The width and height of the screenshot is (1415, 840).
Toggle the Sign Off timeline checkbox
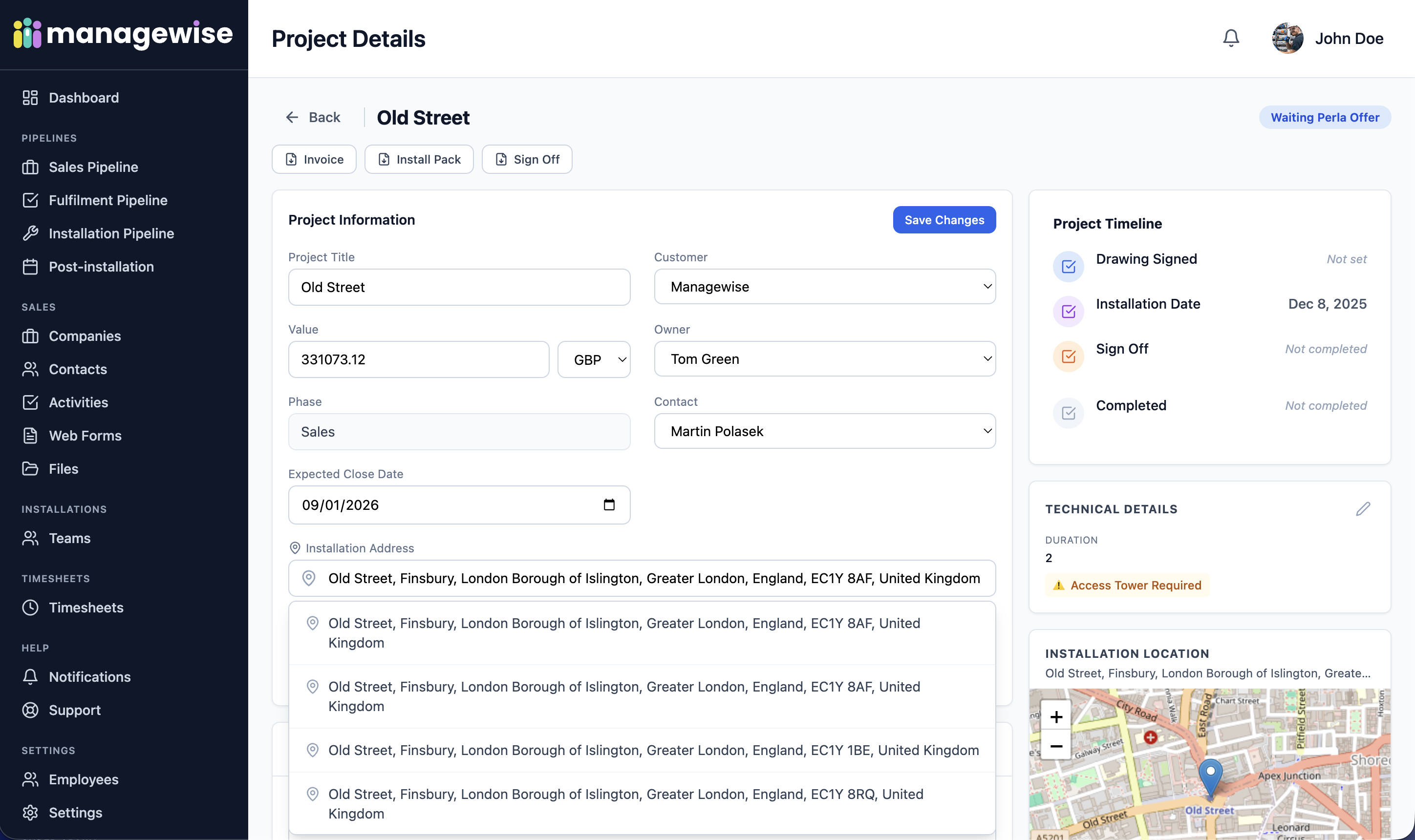tap(1068, 356)
